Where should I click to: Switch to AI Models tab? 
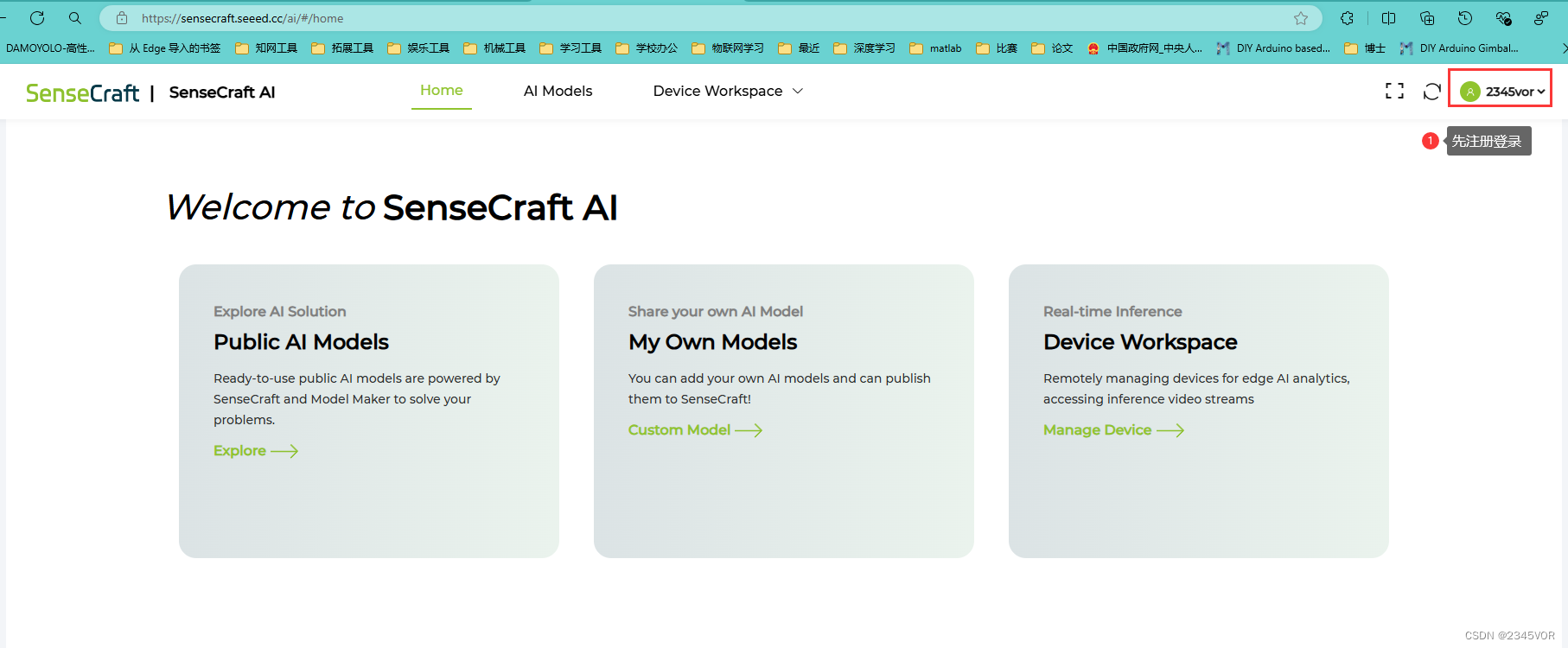[x=558, y=91]
